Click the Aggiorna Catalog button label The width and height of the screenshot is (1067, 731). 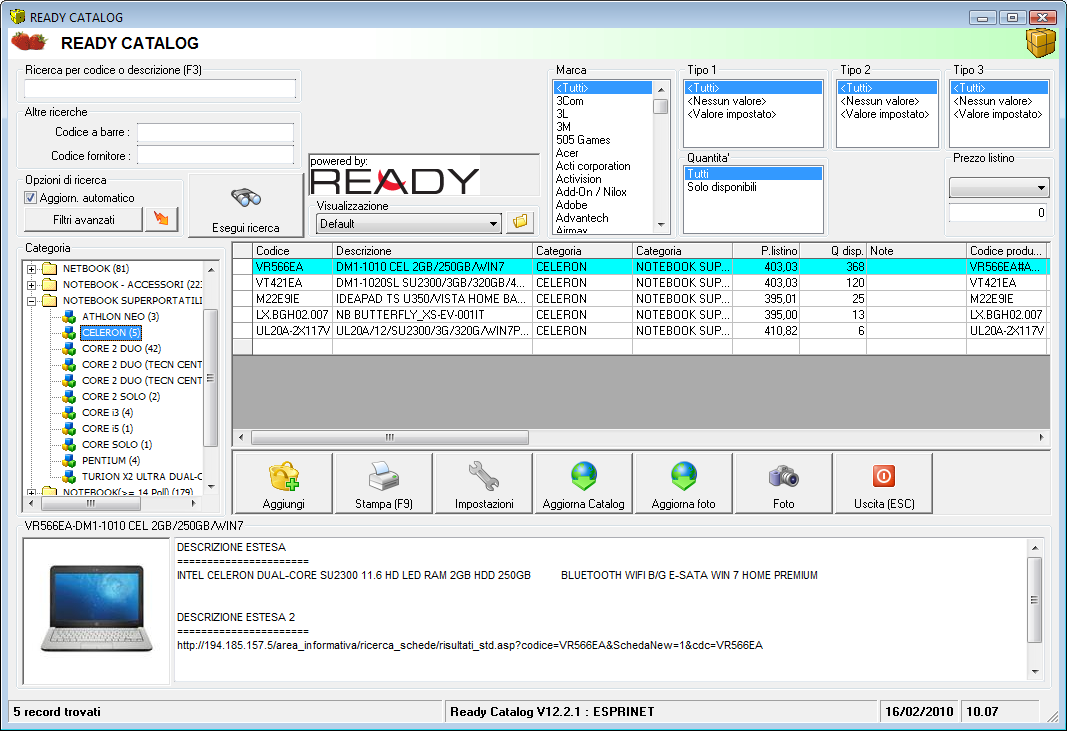tap(584, 504)
